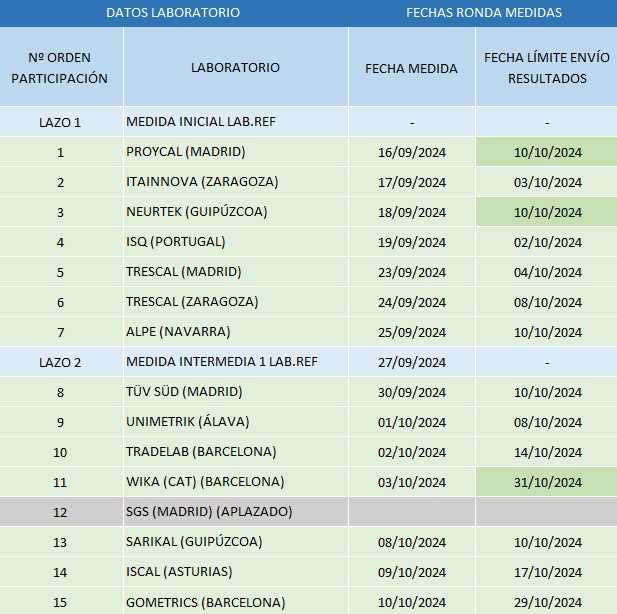Select deadline date 03/10/2024

coord(547,182)
